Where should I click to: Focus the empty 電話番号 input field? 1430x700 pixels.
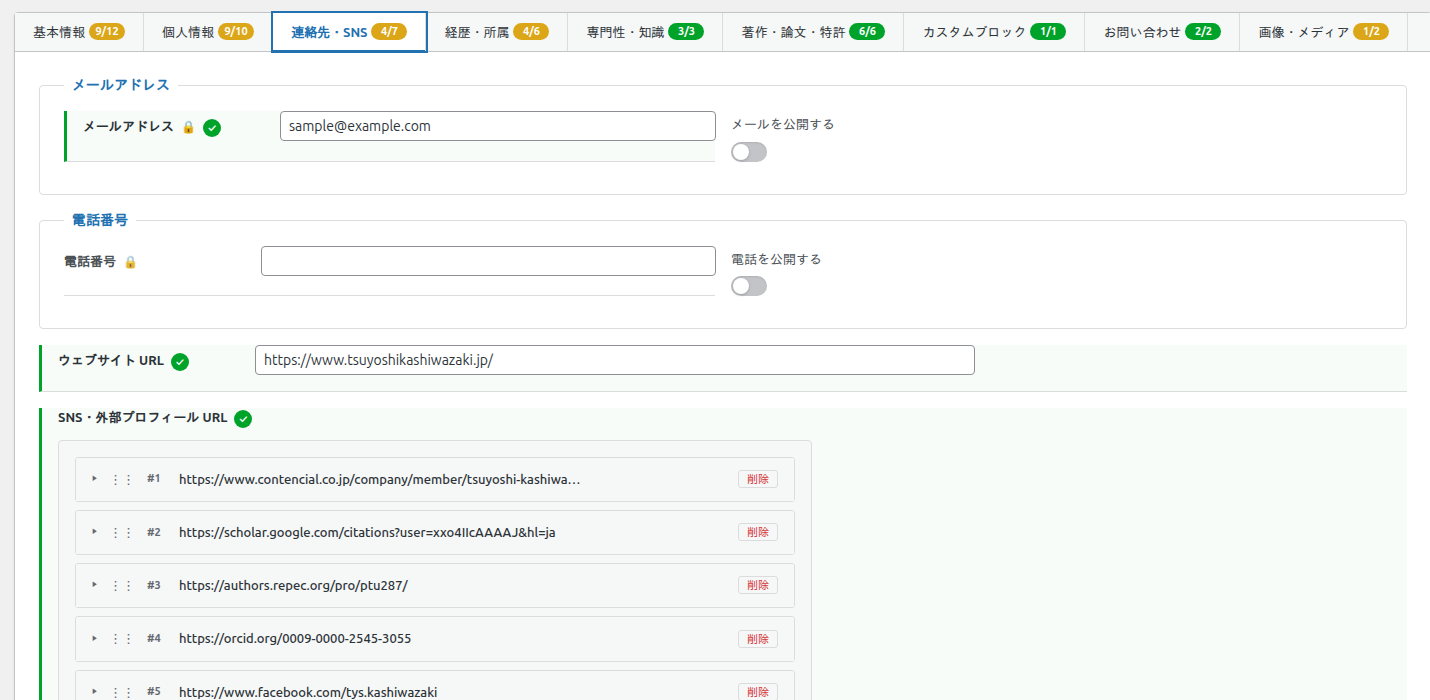coord(488,261)
